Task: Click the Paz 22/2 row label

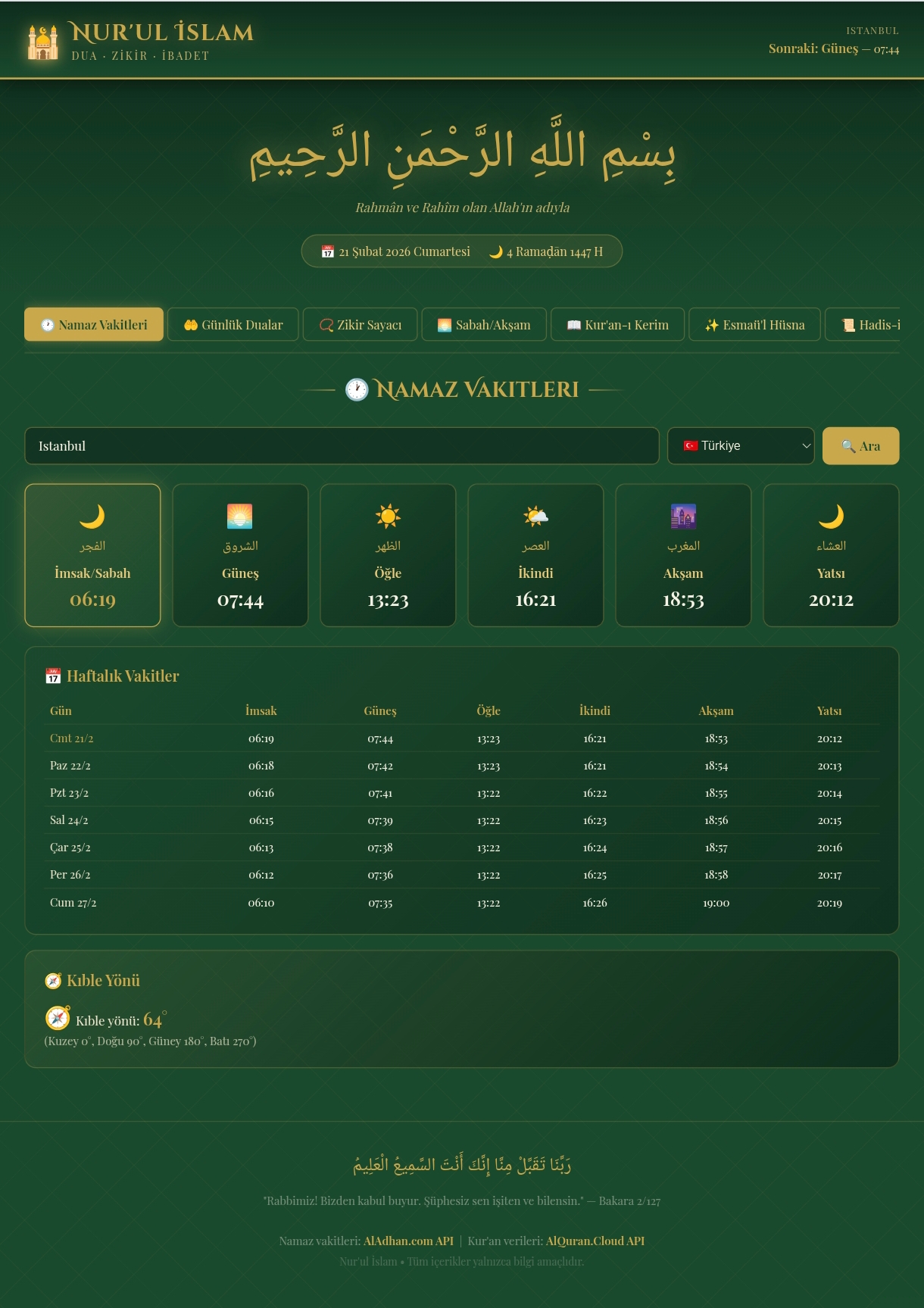Action: [70, 766]
